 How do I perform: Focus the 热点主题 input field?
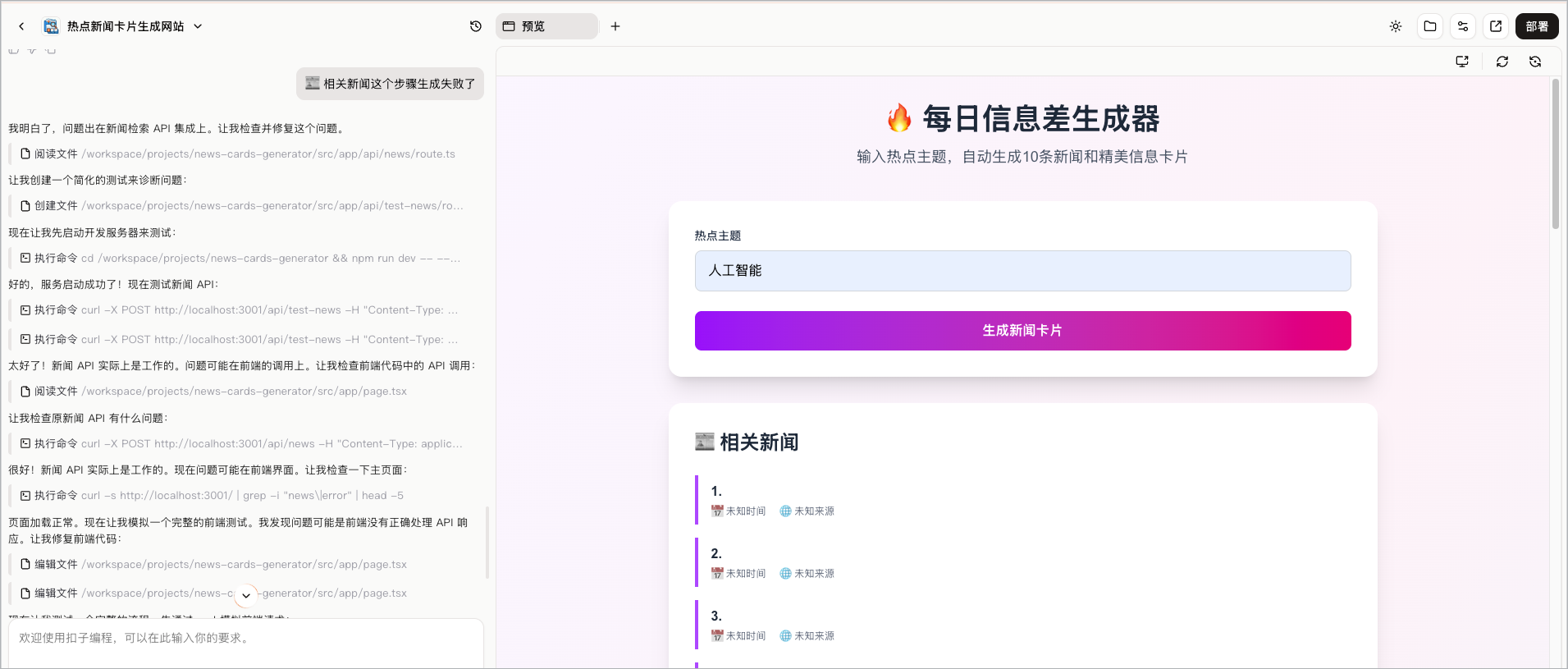pos(1022,271)
